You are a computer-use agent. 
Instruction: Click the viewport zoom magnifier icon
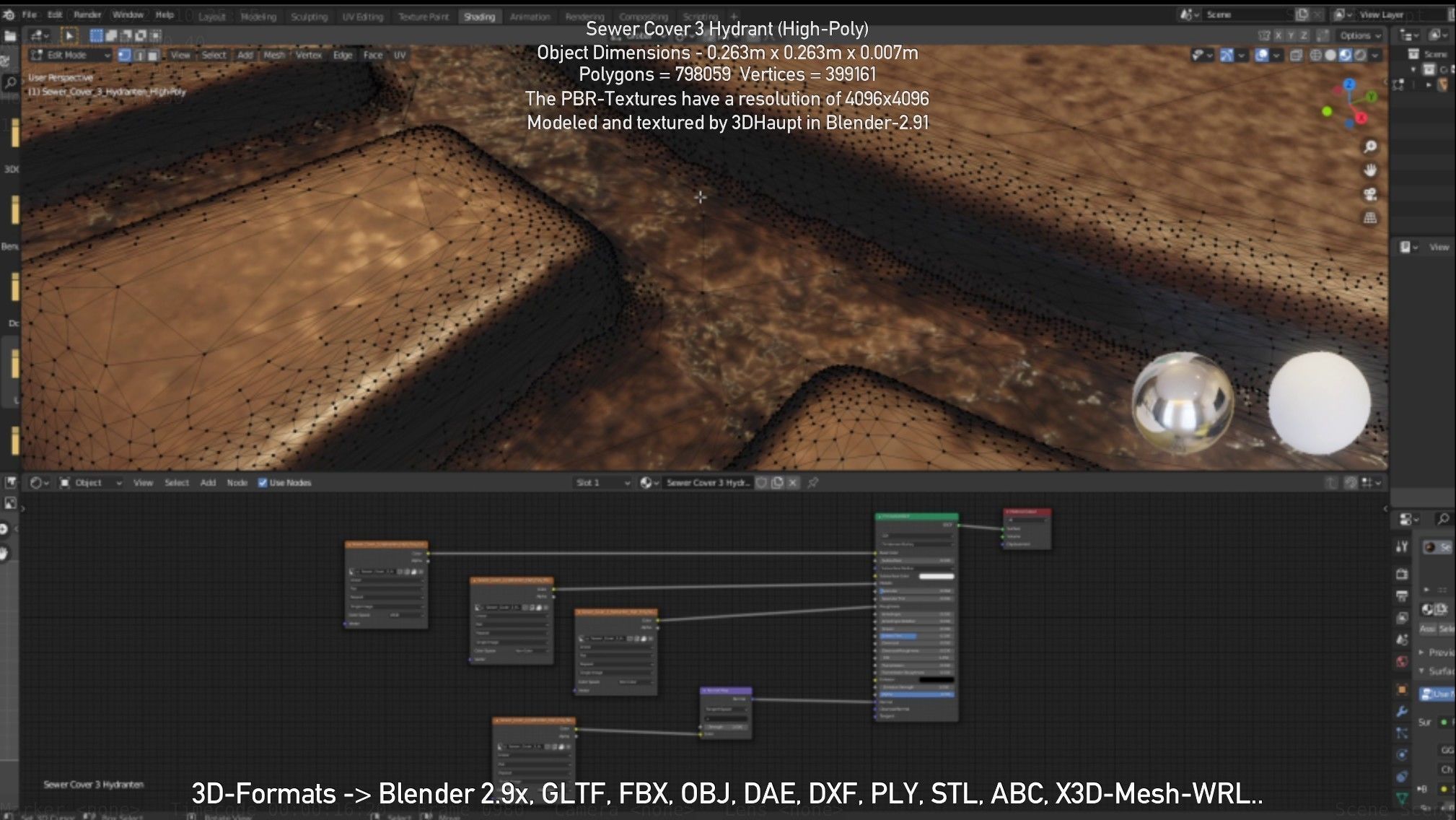1369,147
